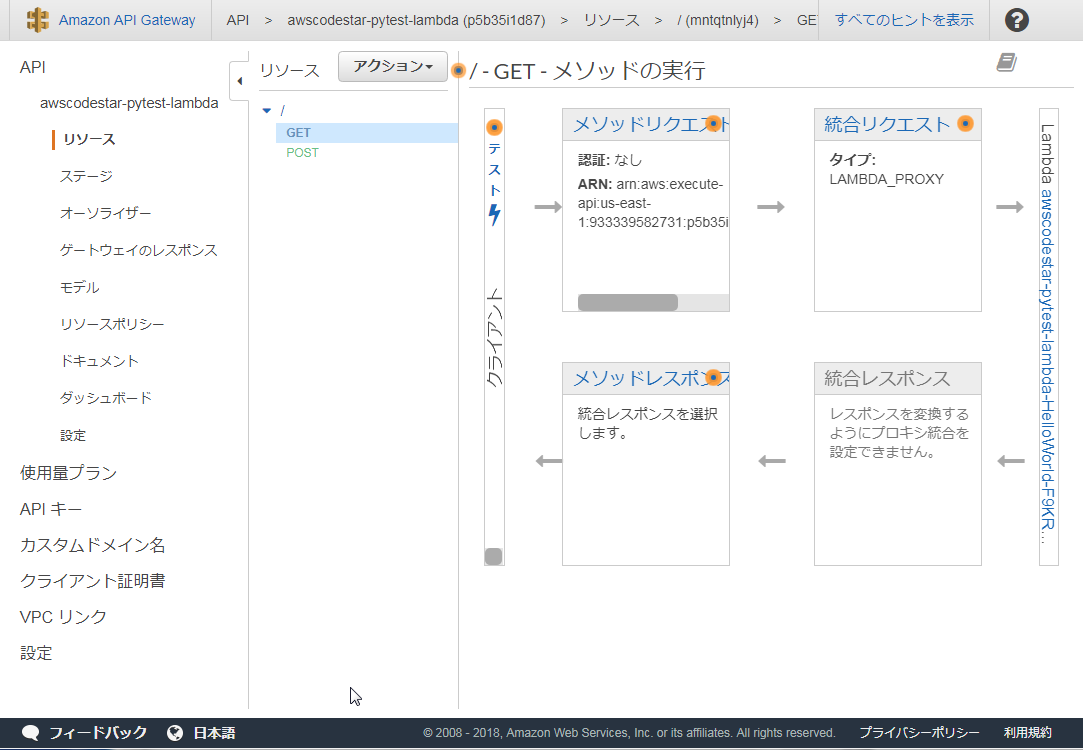
Task: Click the lightning bolt test icon
Action: click(493, 213)
